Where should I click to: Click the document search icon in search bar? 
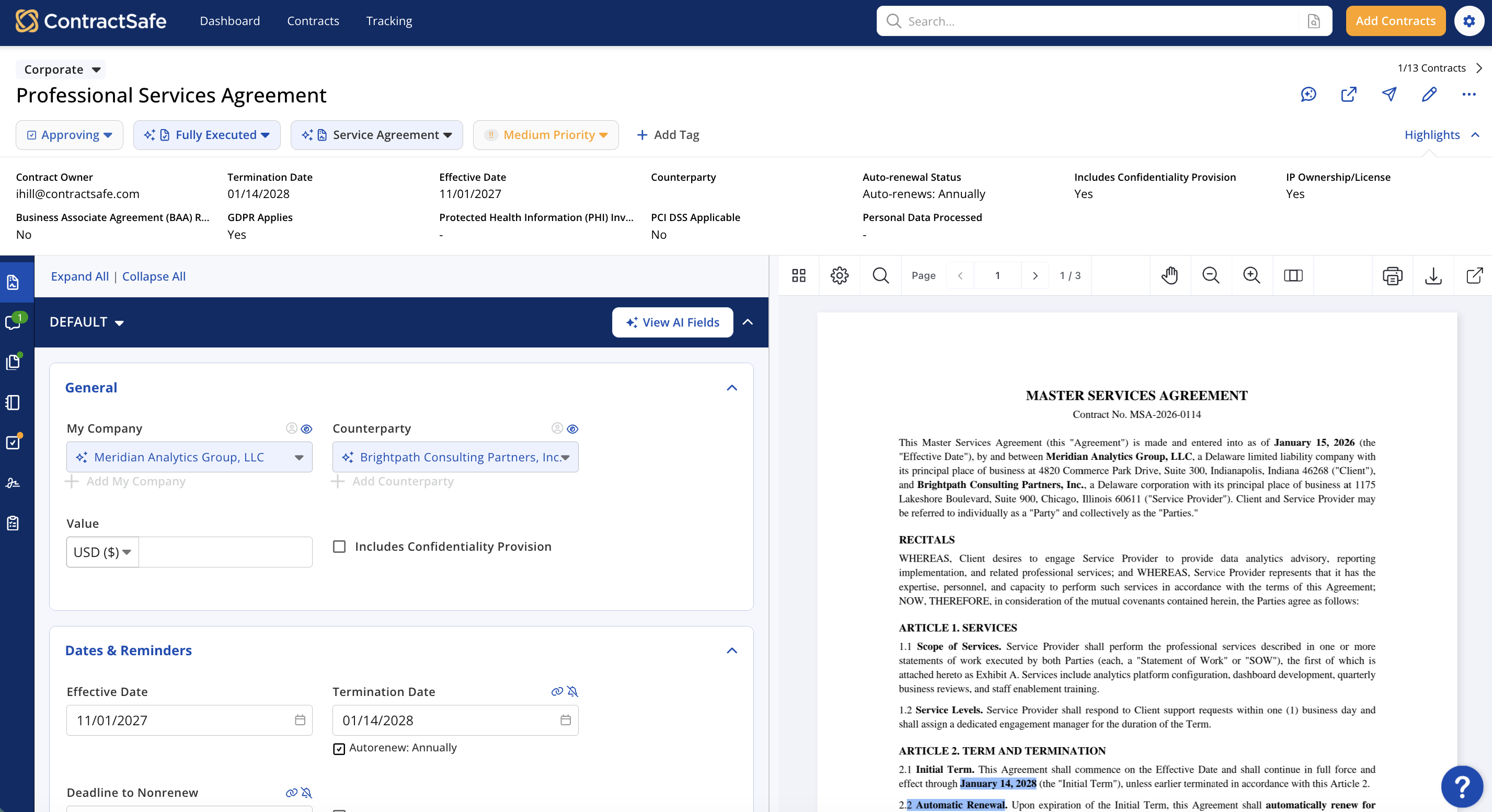click(1314, 21)
